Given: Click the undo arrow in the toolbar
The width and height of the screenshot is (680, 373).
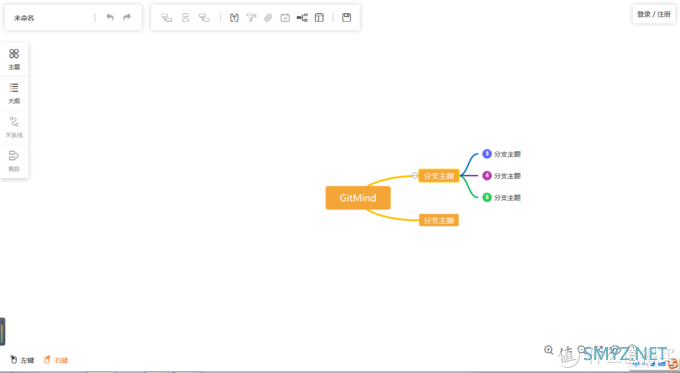Looking at the screenshot, I should tap(110, 17).
